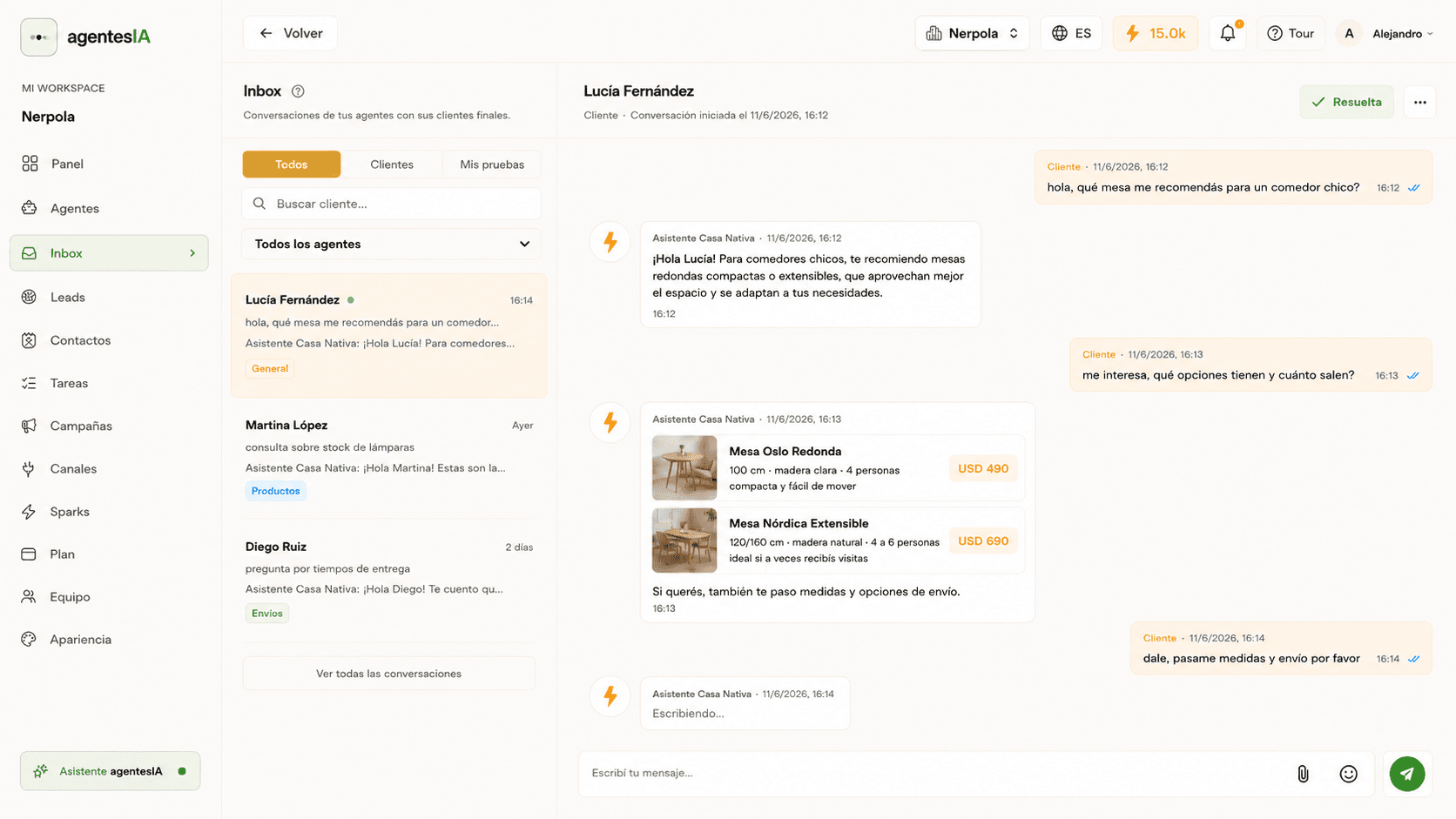The image size is (1456, 819).
Task: Click the A user avatar
Action: click(x=1349, y=33)
